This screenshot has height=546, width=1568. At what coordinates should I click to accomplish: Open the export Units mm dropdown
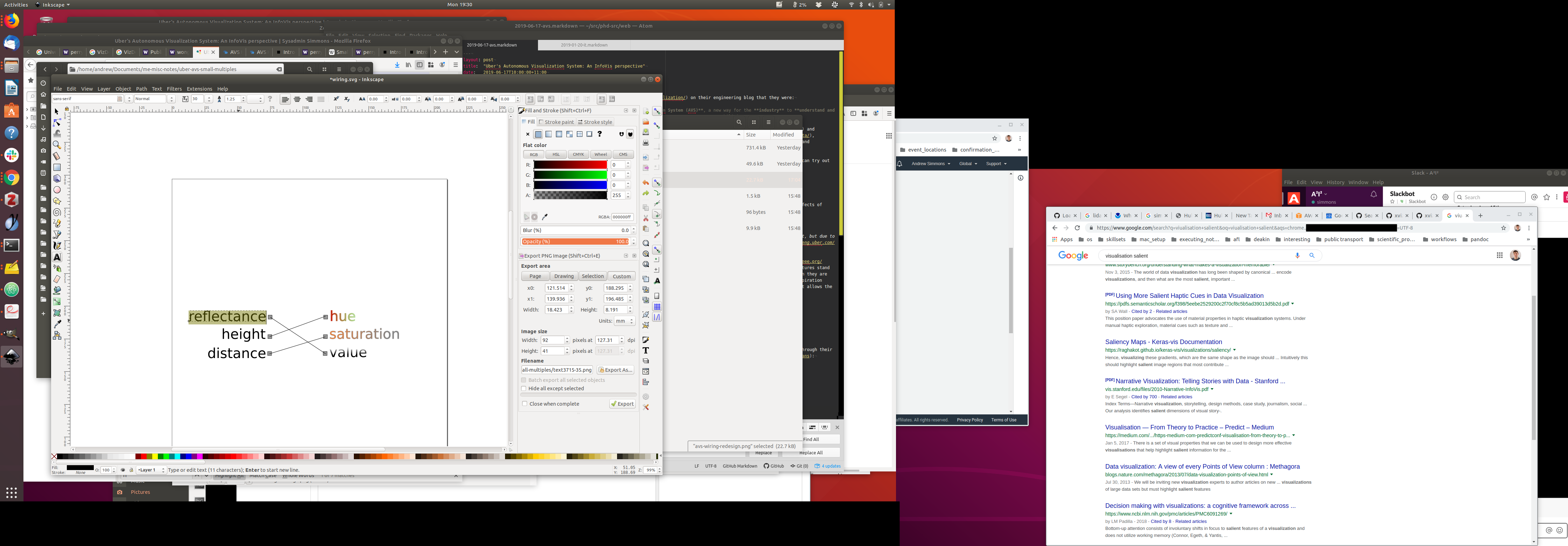point(624,321)
